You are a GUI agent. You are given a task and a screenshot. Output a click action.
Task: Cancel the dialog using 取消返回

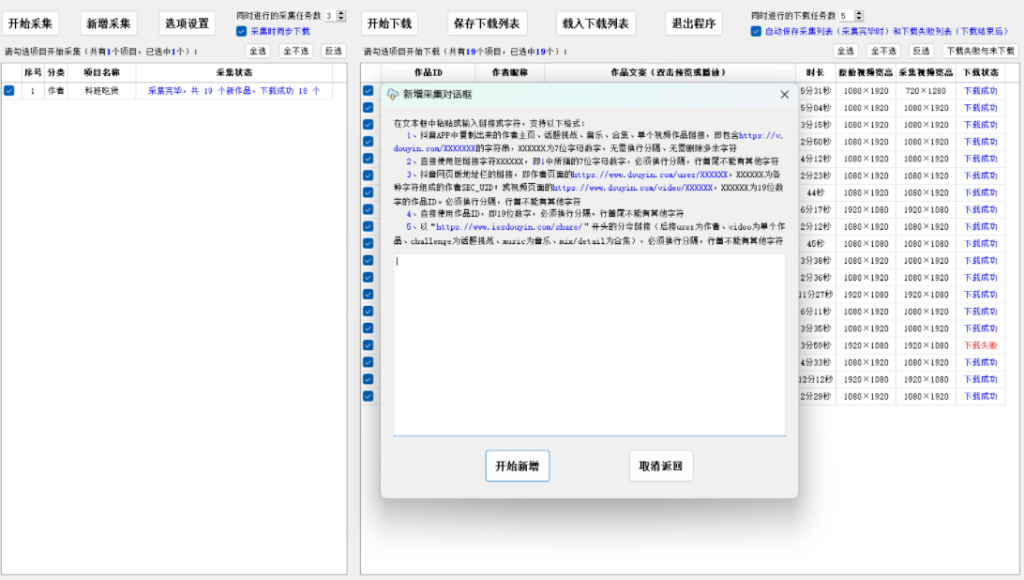(661, 466)
